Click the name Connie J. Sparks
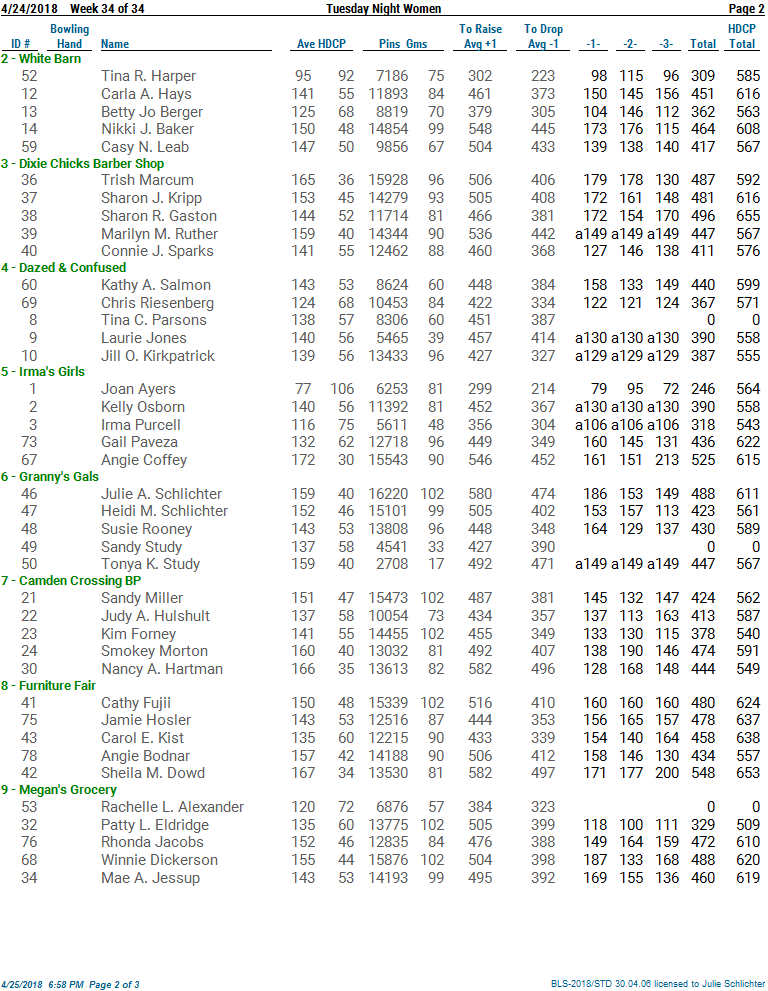 [x=157, y=251]
